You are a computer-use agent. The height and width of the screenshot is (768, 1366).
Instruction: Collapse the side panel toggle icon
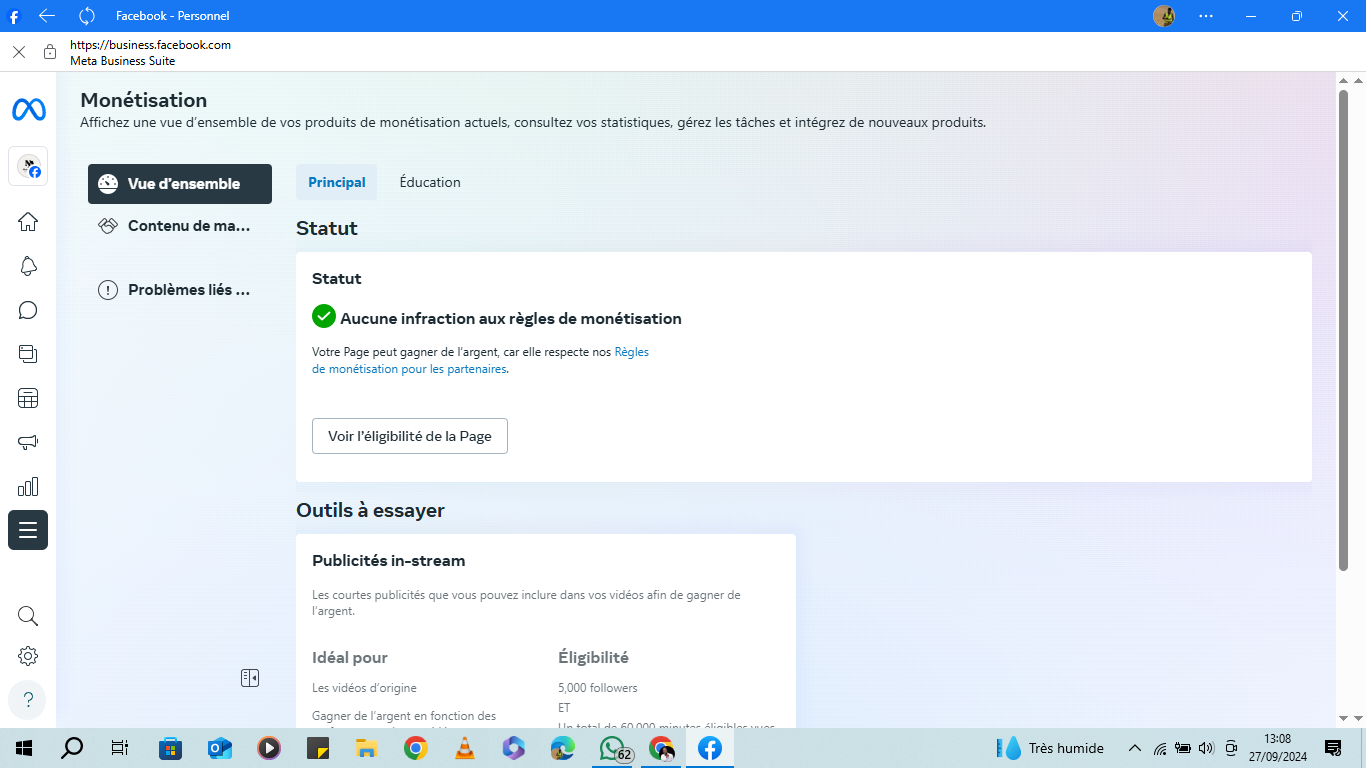(250, 678)
